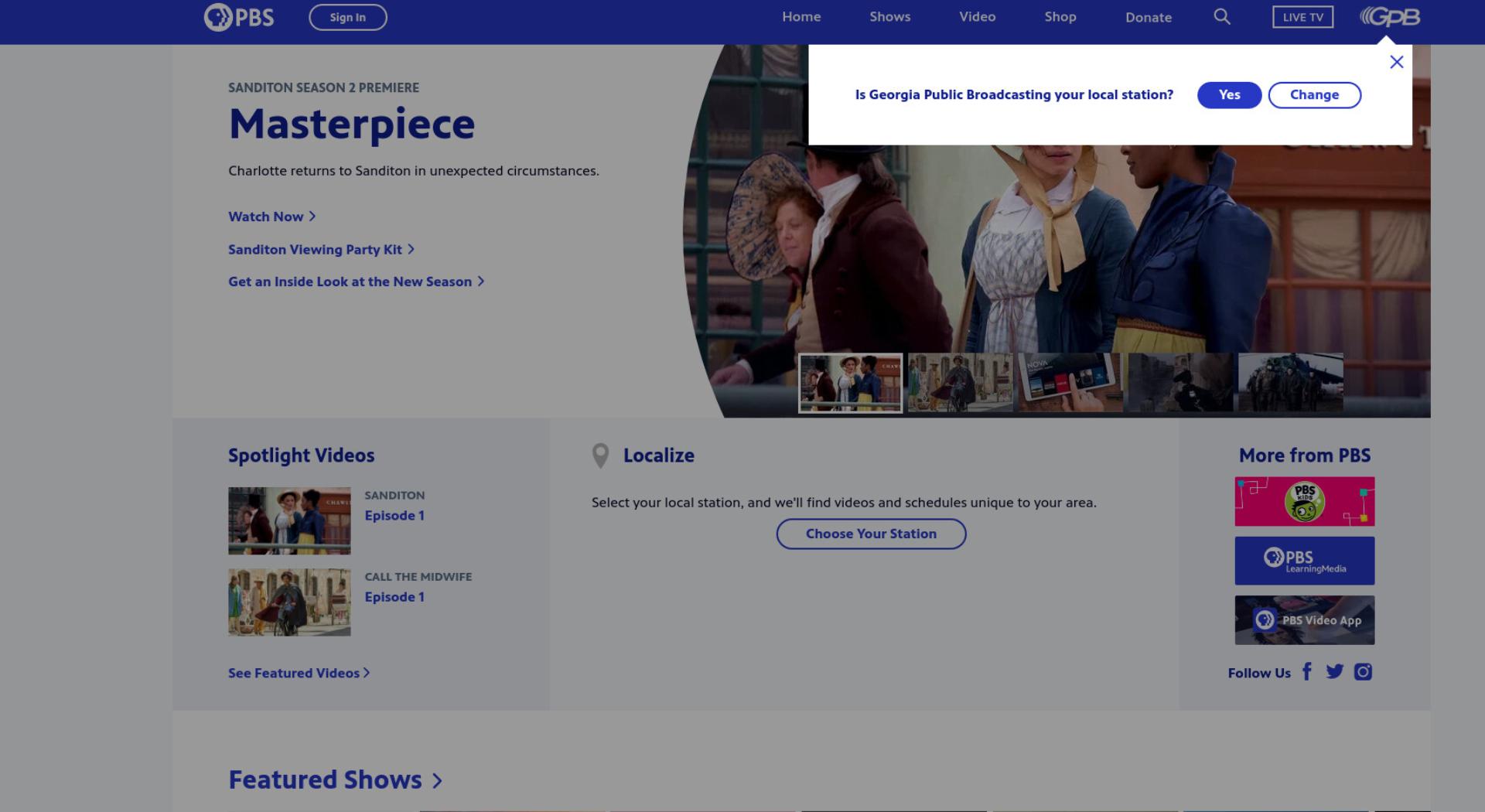This screenshot has height=812, width=1485.
Task: Open the search magnifier icon
Action: click(1222, 17)
